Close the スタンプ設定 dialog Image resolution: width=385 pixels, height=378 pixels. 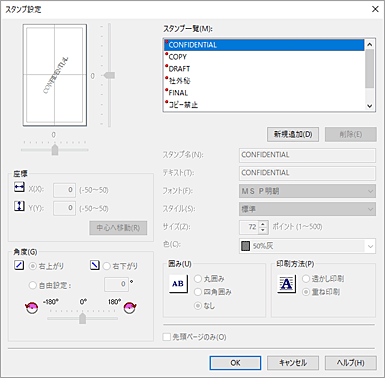point(375,9)
